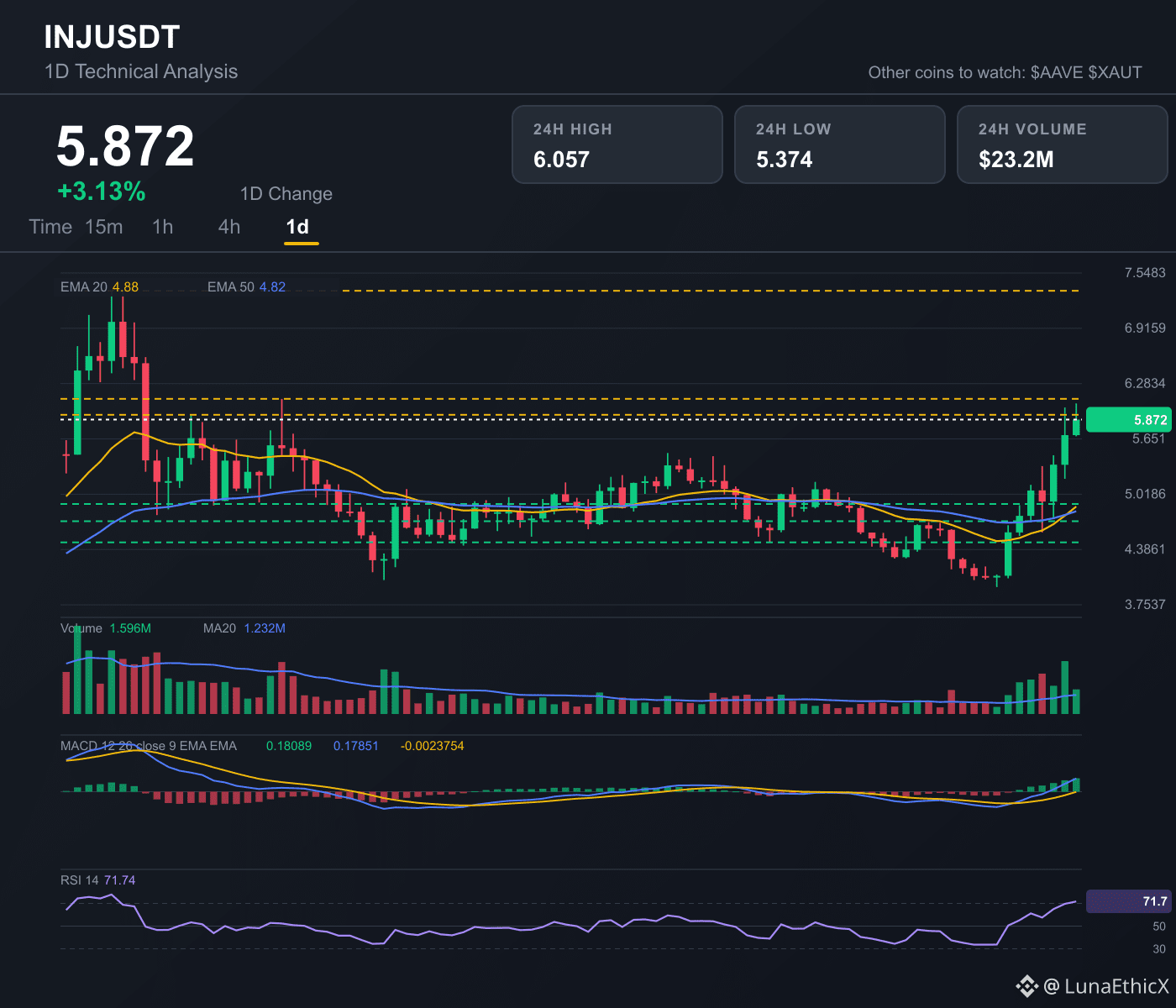The height and width of the screenshot is (1008, 1176).
Task: Click the $XAUT coin mention
Action: [1116, 72]
